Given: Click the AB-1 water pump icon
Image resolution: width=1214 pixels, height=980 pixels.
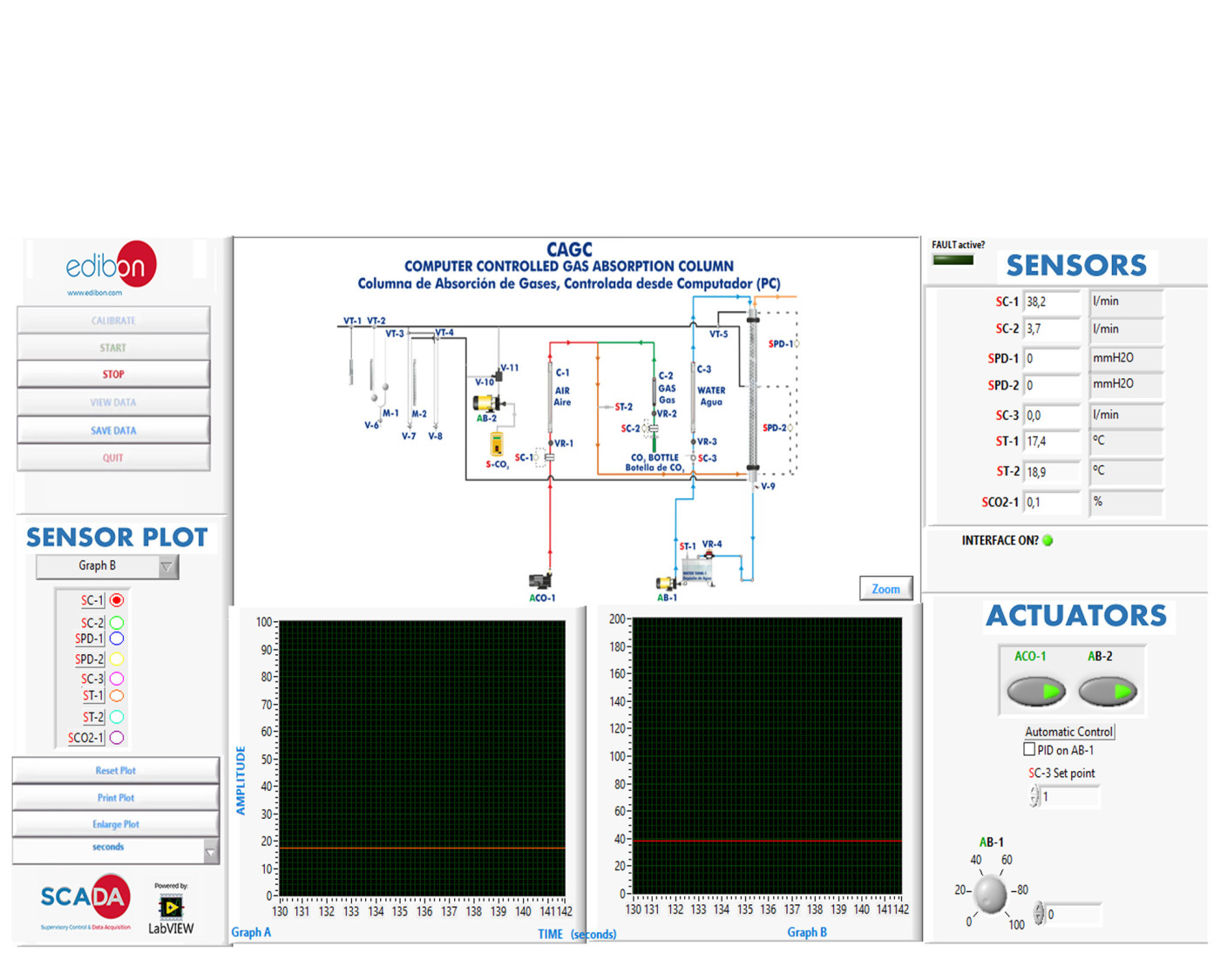Looking at the screenshot, I should coord(667,583).
